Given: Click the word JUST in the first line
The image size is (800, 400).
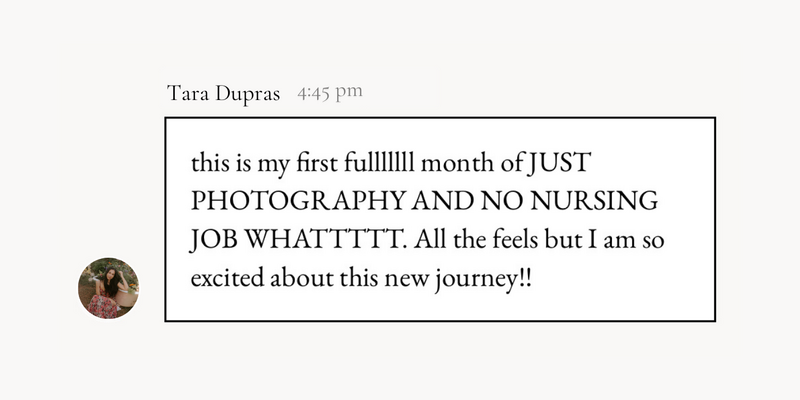Looking at the screenshot, I should (559, 164).
